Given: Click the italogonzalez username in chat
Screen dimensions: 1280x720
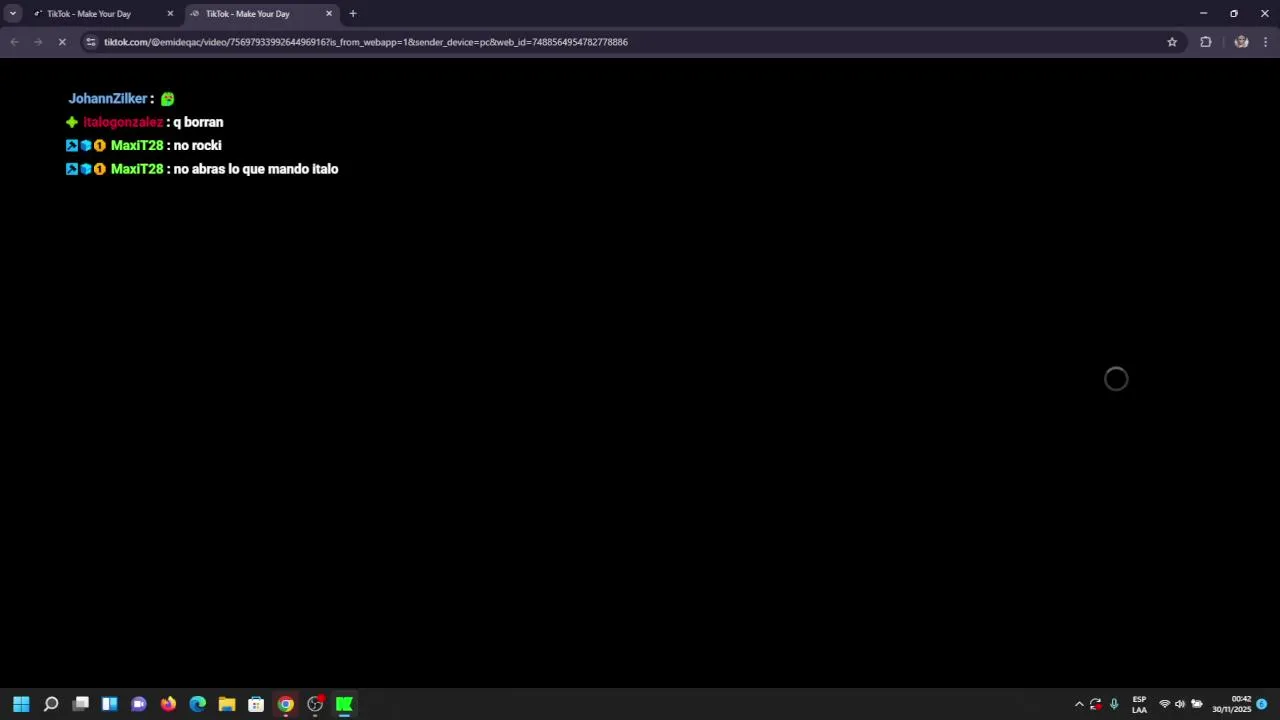Looking at the screenshot, I should [123, 122].
